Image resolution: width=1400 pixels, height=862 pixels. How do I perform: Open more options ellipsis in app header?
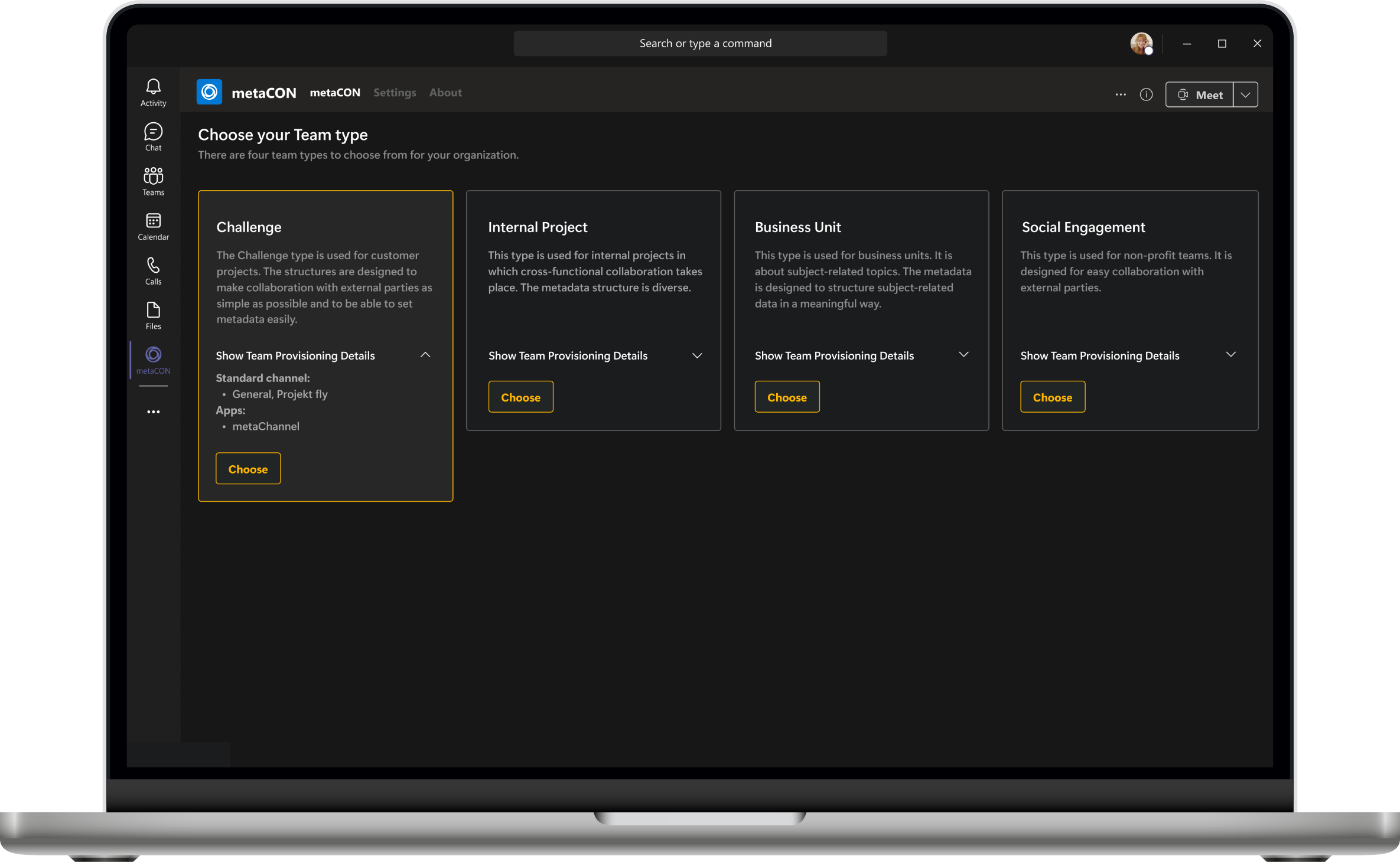(1121, 94)
